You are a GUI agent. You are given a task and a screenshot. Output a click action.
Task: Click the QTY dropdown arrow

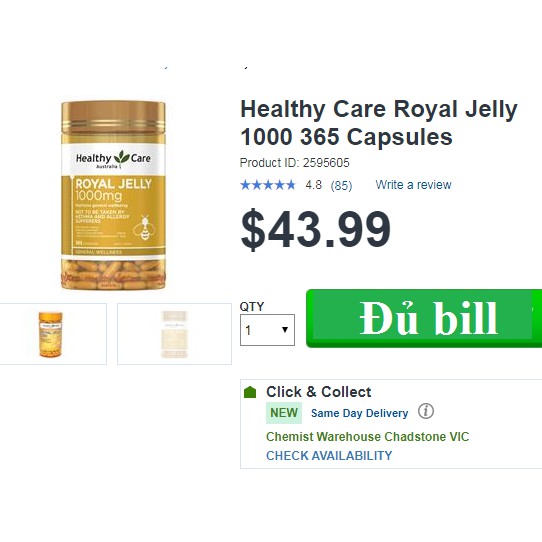(285, 329)
